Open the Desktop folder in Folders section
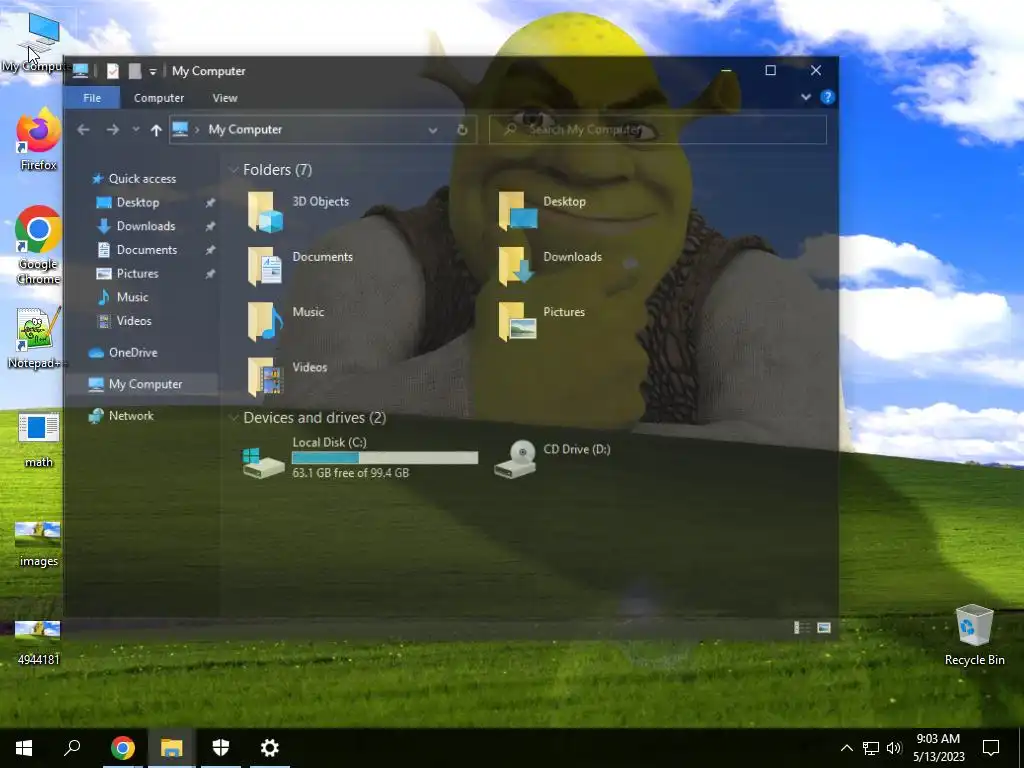The height and width of the screenshot is (768, 1024). click(x=517, y=211)
